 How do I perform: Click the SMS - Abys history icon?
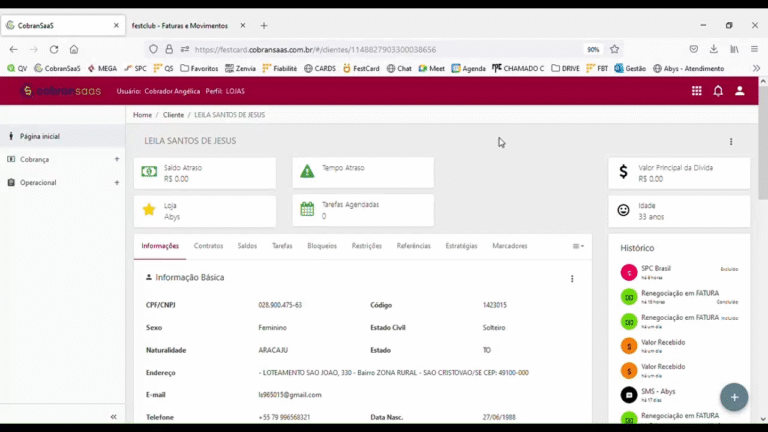pos(629,395)
